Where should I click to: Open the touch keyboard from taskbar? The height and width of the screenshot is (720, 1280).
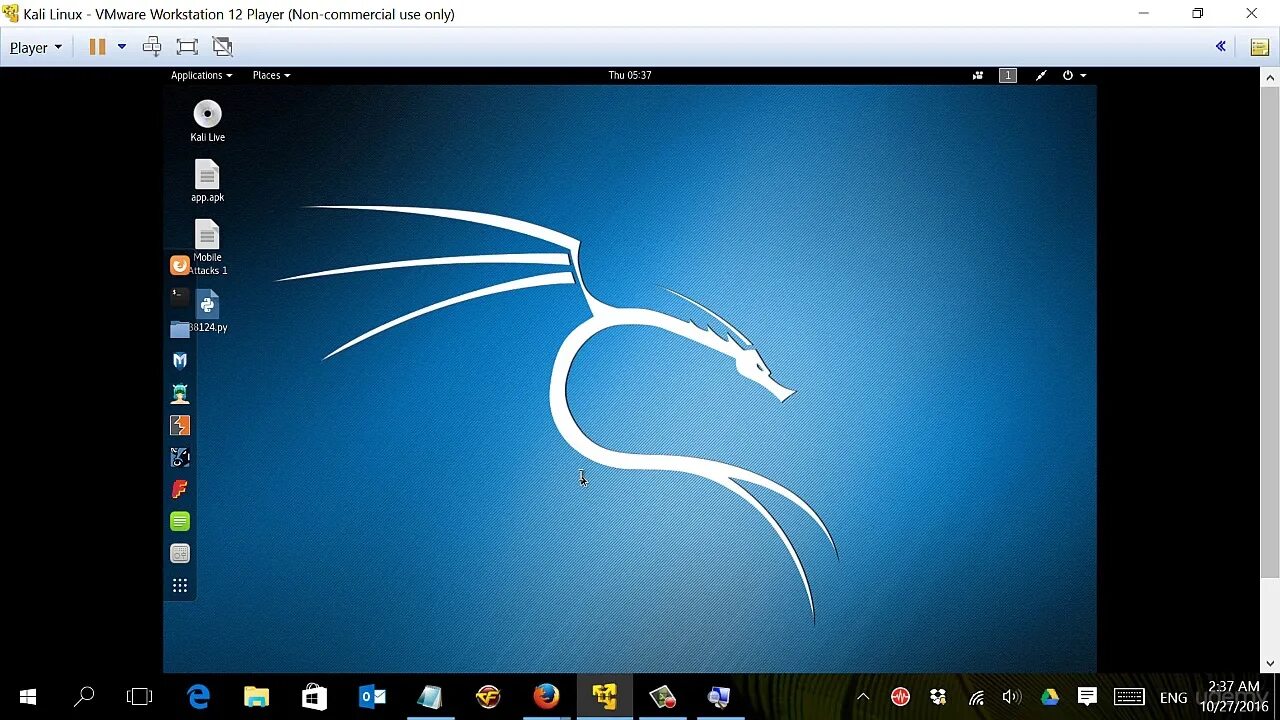[1129, 697]
